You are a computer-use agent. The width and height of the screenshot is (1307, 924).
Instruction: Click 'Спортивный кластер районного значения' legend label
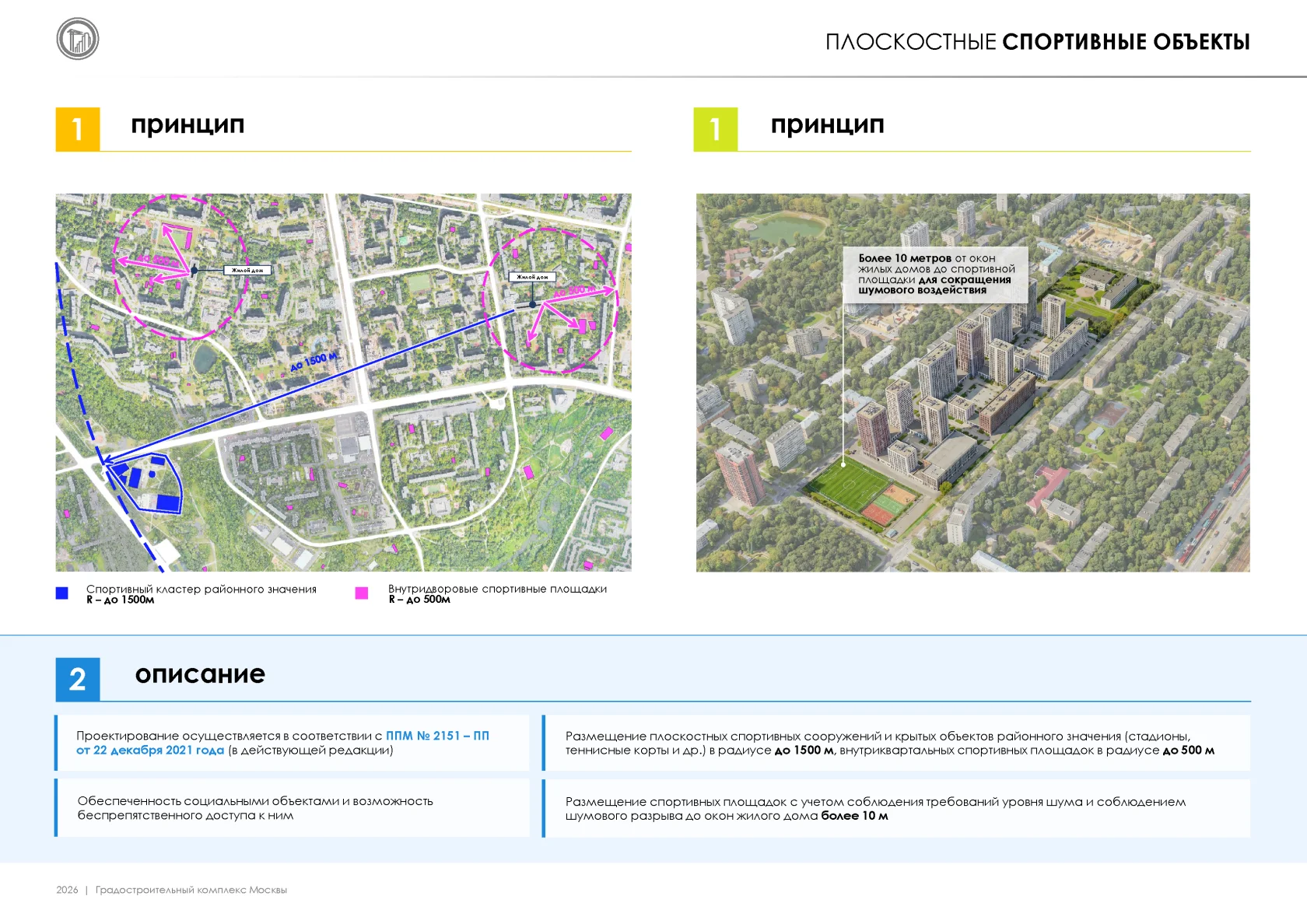(201, 589)
